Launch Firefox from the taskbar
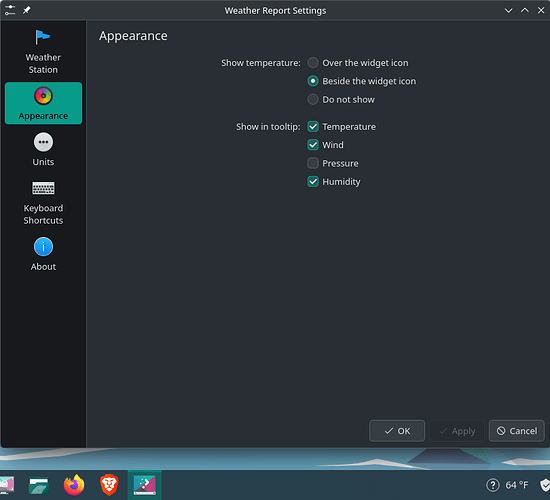Image resolution: width=550 pixels, height=500 pixels. (74, 485)
